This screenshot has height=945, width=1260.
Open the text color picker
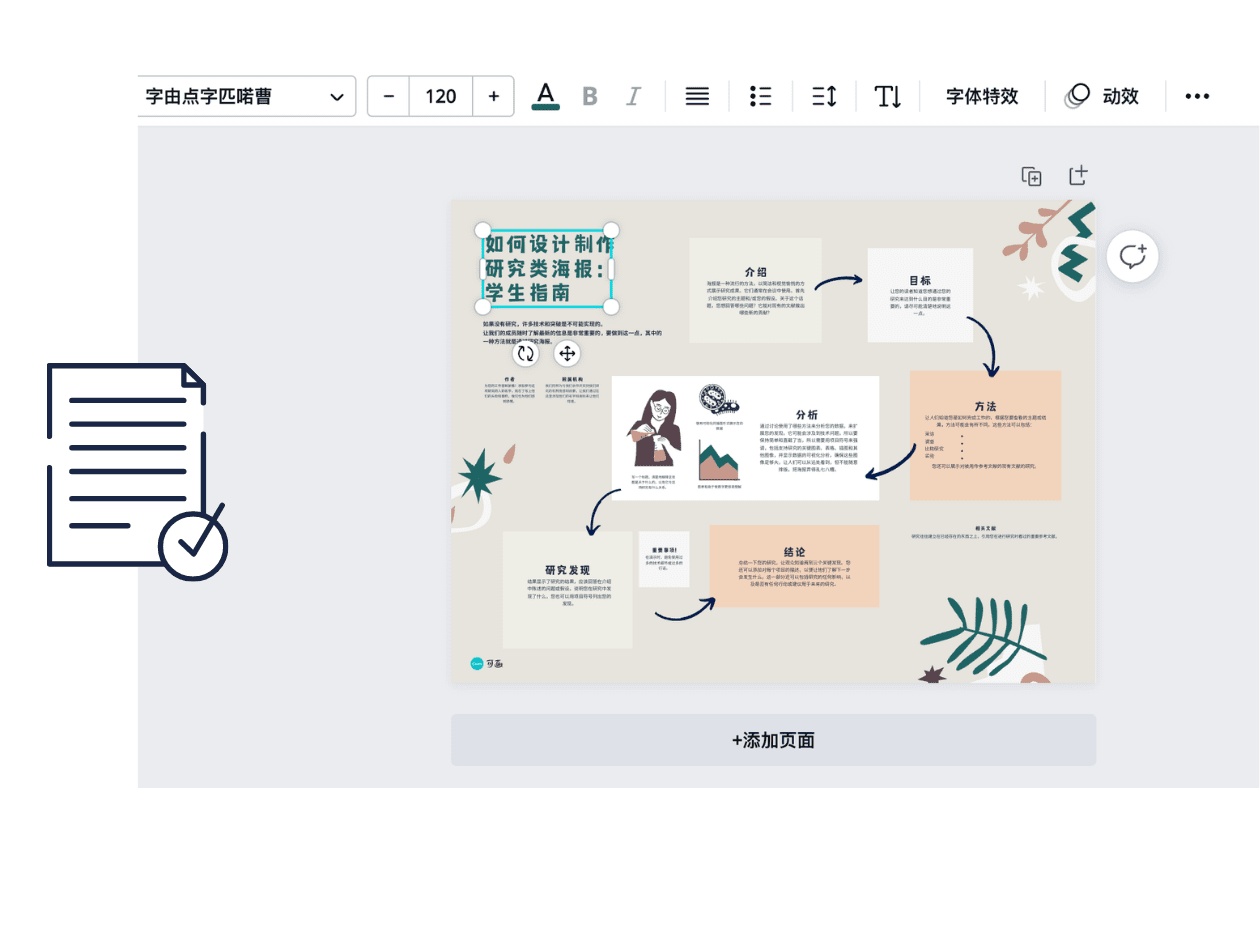(545, 96)
